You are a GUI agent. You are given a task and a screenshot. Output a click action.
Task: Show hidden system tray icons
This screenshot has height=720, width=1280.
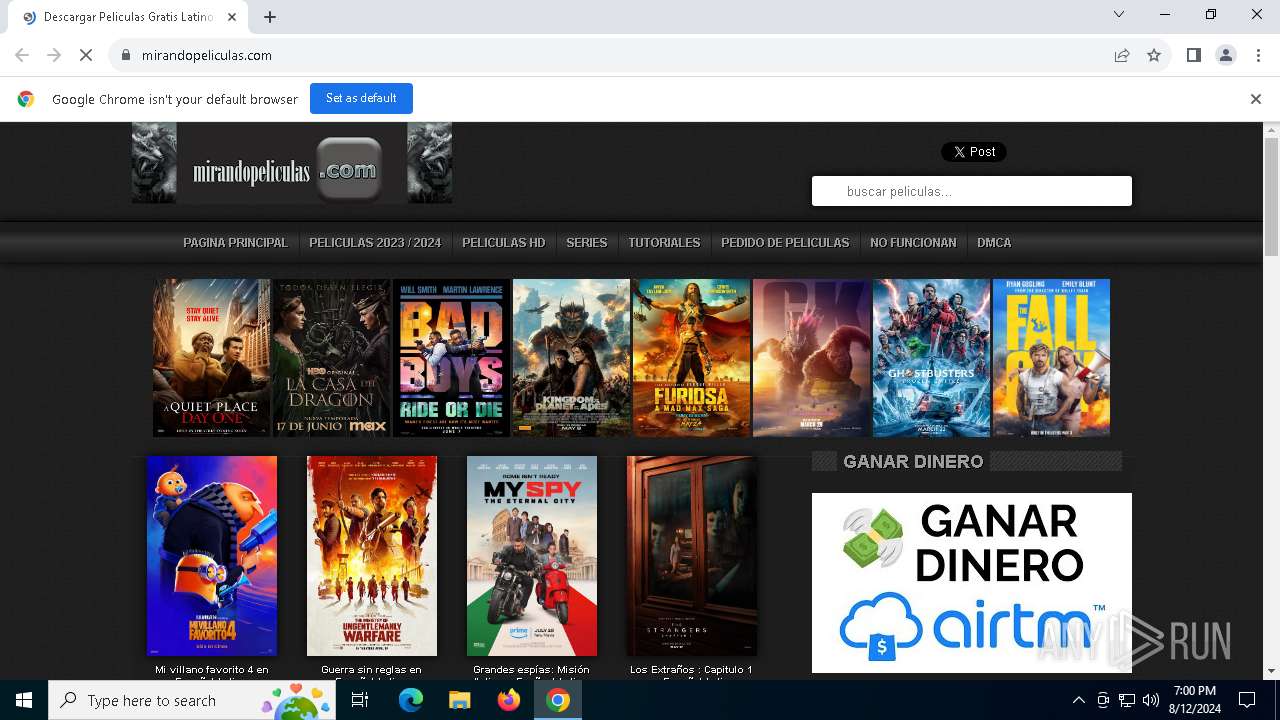coord(1078,700)
